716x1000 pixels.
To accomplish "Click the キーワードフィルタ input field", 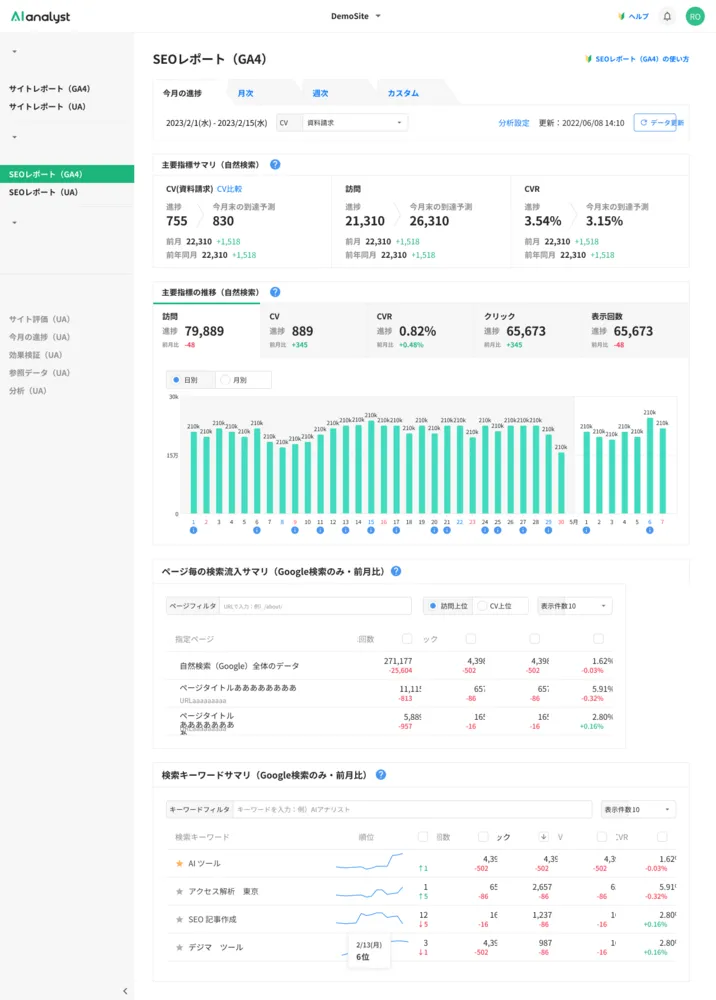I will coord(413,809).
